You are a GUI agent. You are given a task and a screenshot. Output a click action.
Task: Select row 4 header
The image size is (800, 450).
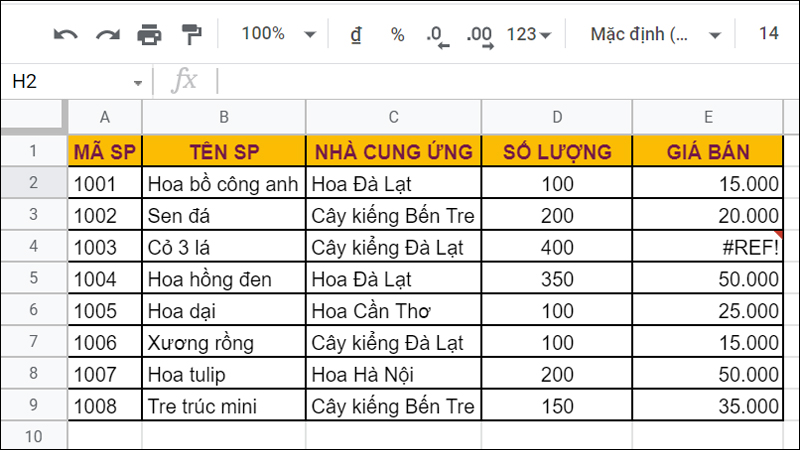coord(33,245)
